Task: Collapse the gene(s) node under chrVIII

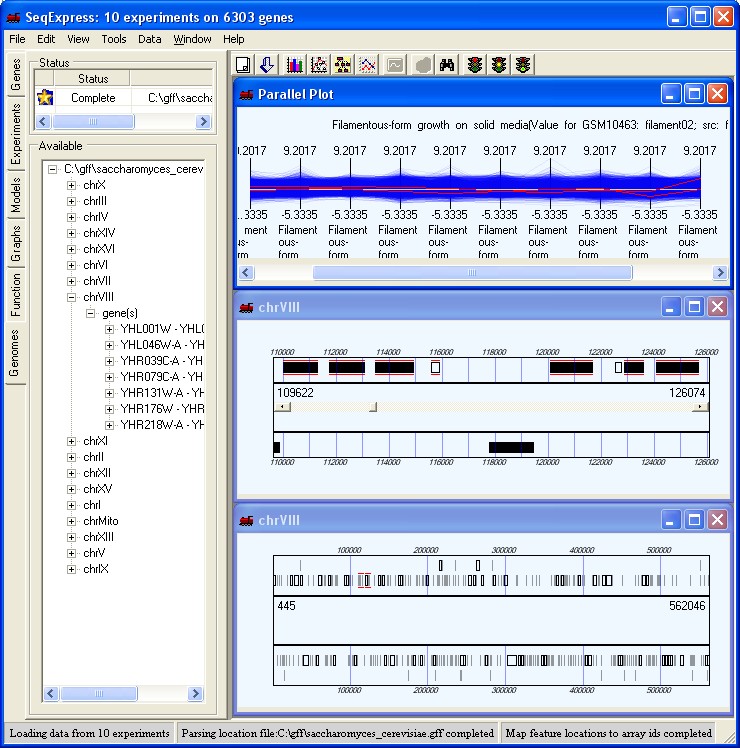Action: pos(90,313)
